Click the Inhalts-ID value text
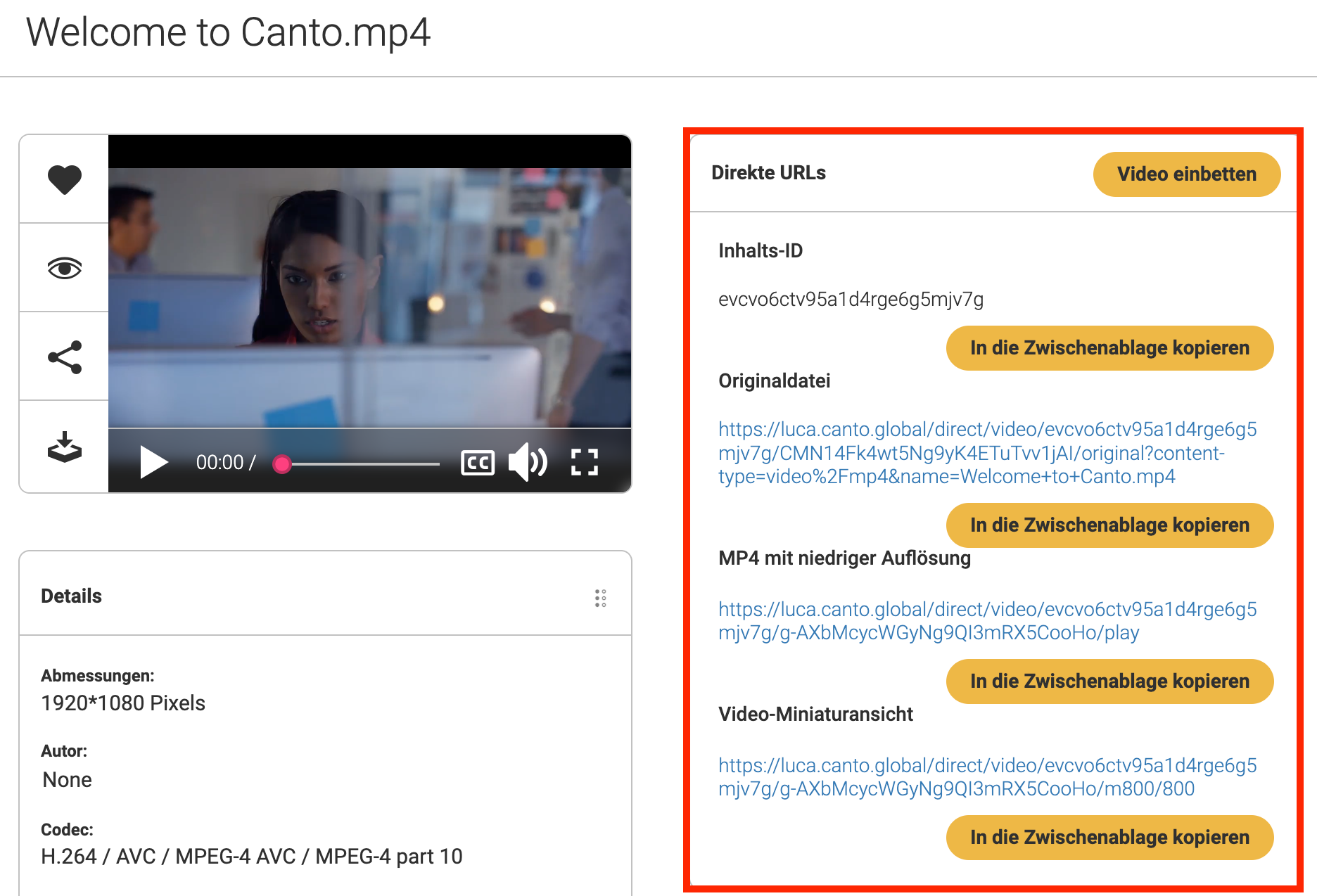Viewport: 1317px width, 896px height. [851, 300]
